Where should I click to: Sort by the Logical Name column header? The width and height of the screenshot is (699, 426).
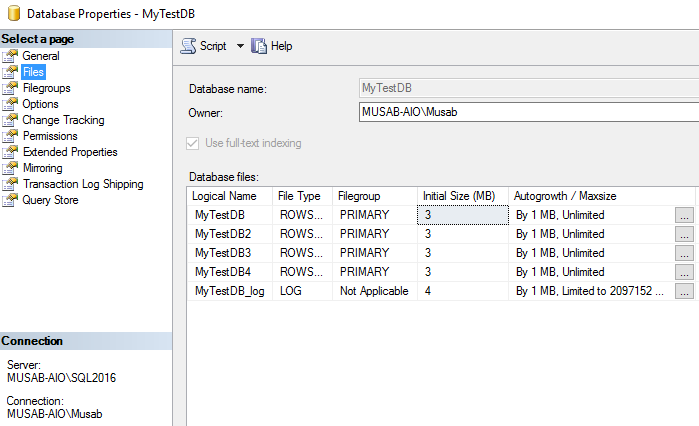pos(224,196)
